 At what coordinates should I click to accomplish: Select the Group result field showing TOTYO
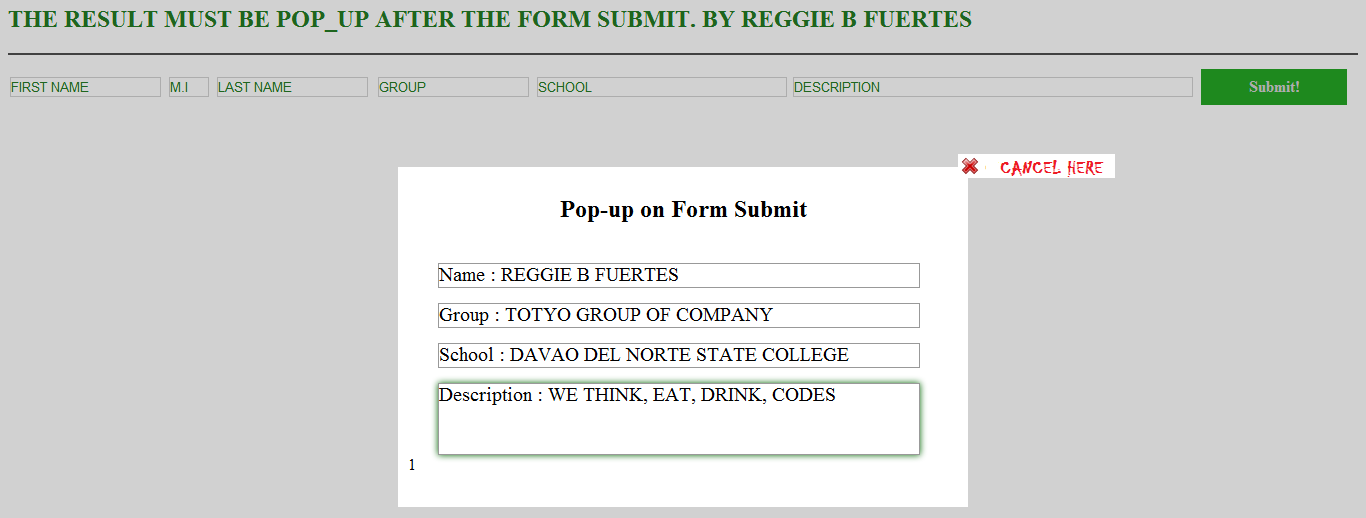[679, 315]
